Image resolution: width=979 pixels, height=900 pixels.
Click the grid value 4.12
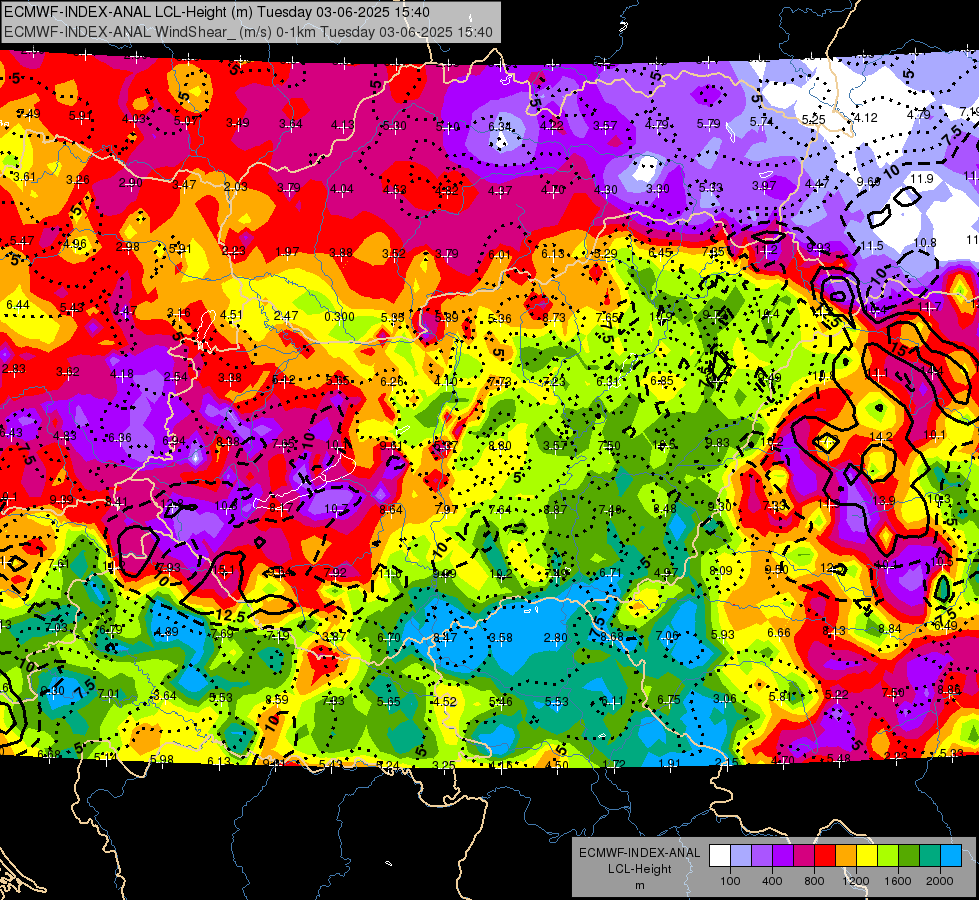pyautogui.click(x=866, y=117)
